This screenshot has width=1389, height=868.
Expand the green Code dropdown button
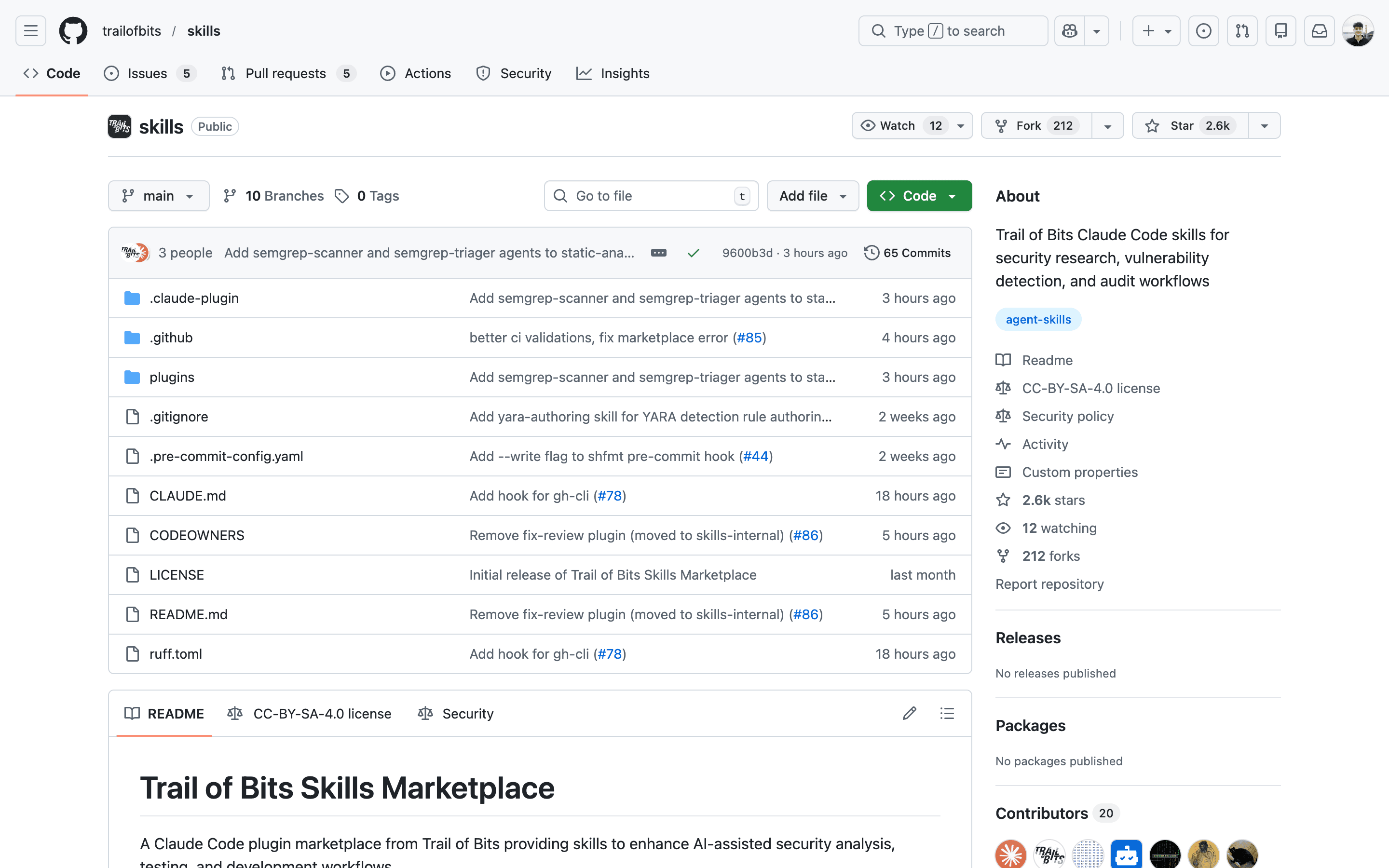tap(919, 196)
